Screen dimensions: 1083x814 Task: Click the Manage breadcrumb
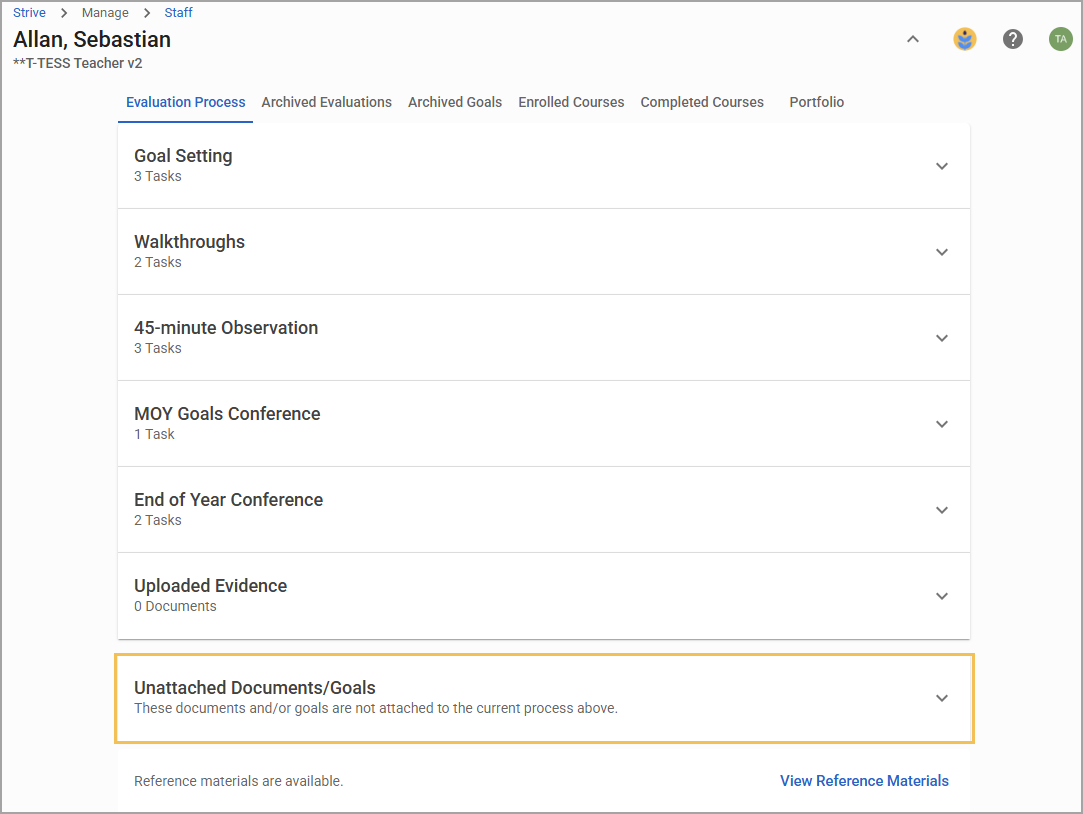click(105, 12)
